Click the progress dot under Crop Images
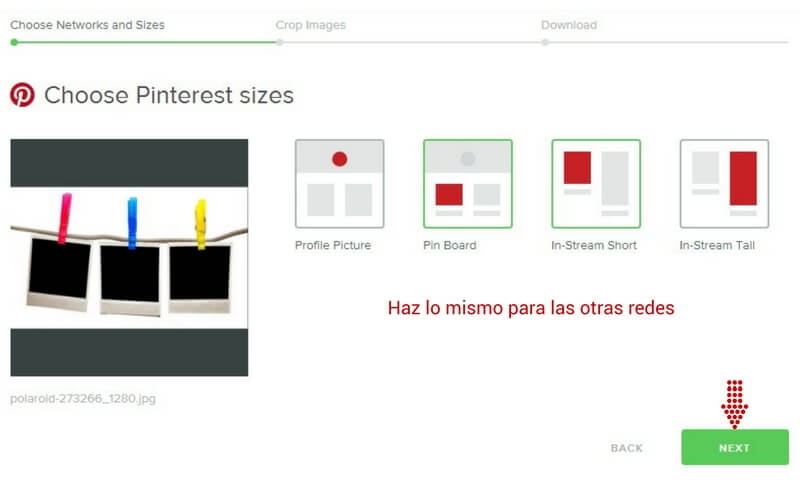The image size is (800, 500). pyautogui.click(x=279, y=42)
